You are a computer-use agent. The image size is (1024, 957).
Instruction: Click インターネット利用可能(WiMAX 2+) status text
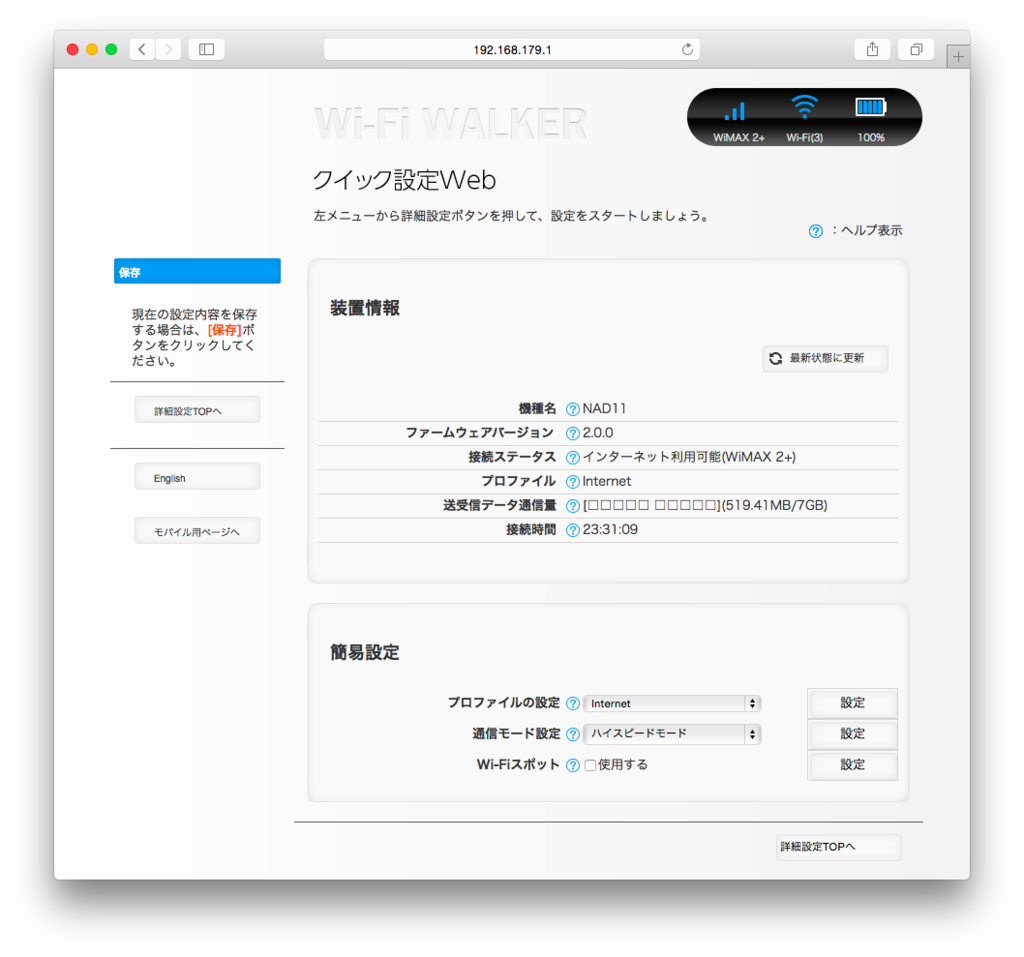point(689,457)
